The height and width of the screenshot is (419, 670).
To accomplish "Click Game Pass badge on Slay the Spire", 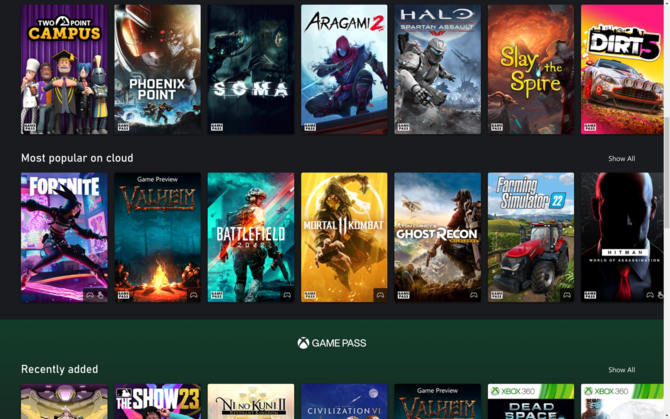I will [497, 127].
